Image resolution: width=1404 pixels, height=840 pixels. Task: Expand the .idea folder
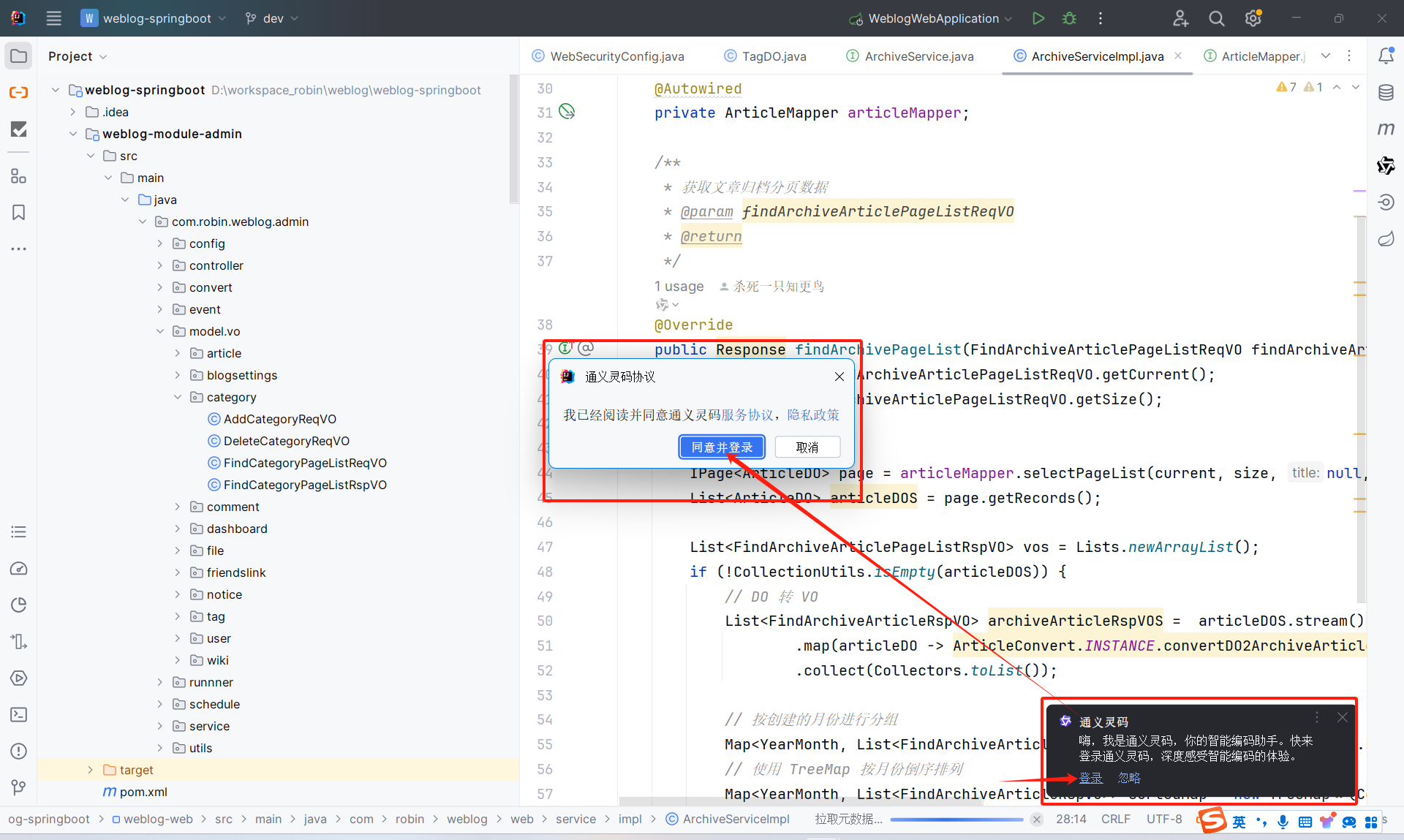point(72,112)
